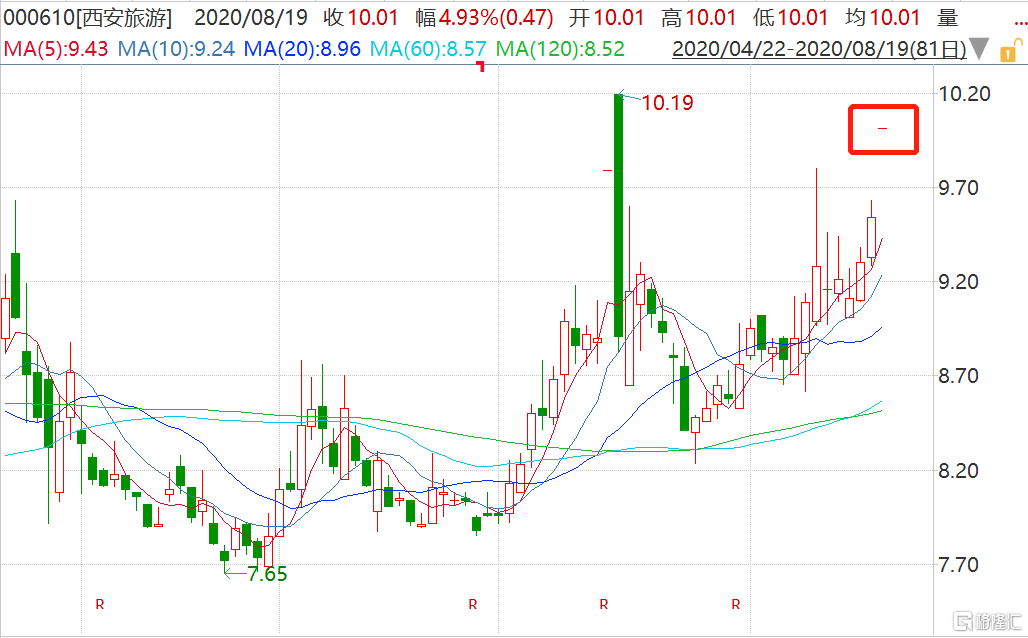This screenshot has height=638, width=1028.
Task: Click the last R marker on the right
Action: (x=736, y=604)
